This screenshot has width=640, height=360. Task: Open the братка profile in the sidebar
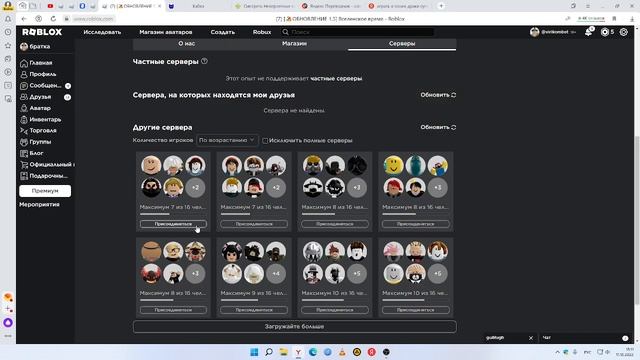click(35, 47)
